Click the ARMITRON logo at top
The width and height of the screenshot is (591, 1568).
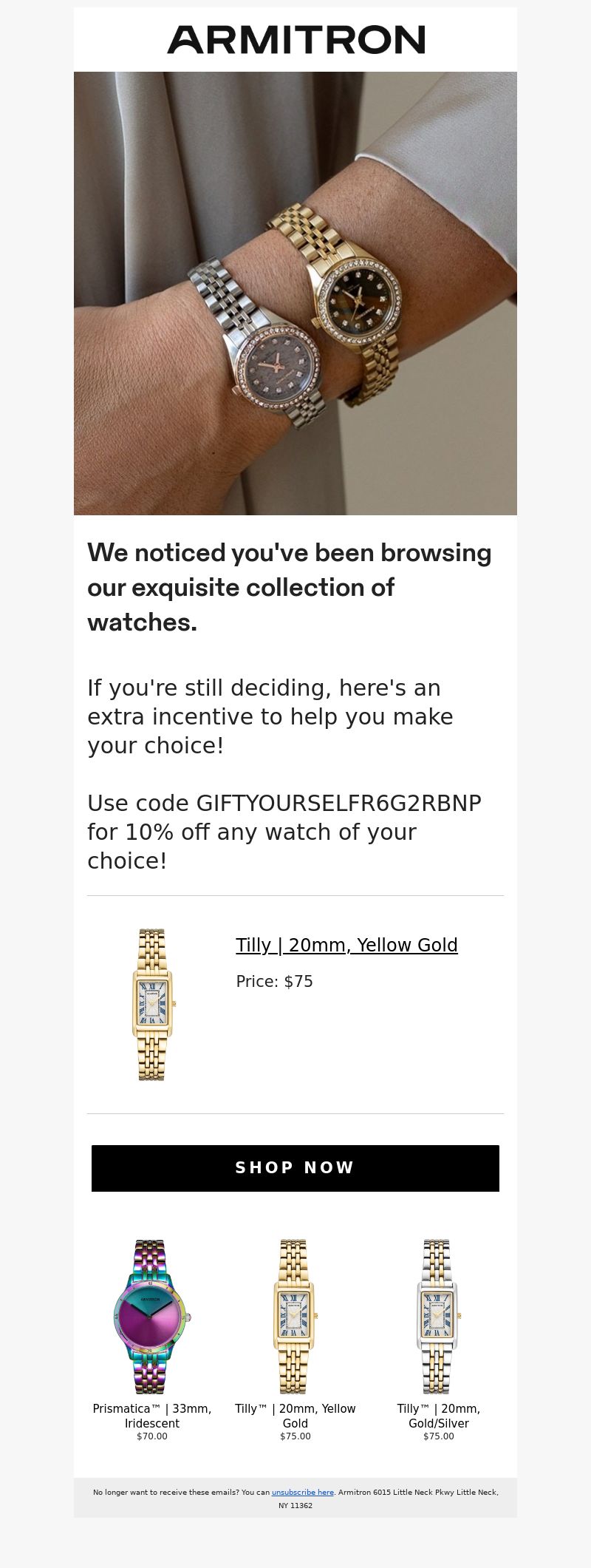coord(295,39)
